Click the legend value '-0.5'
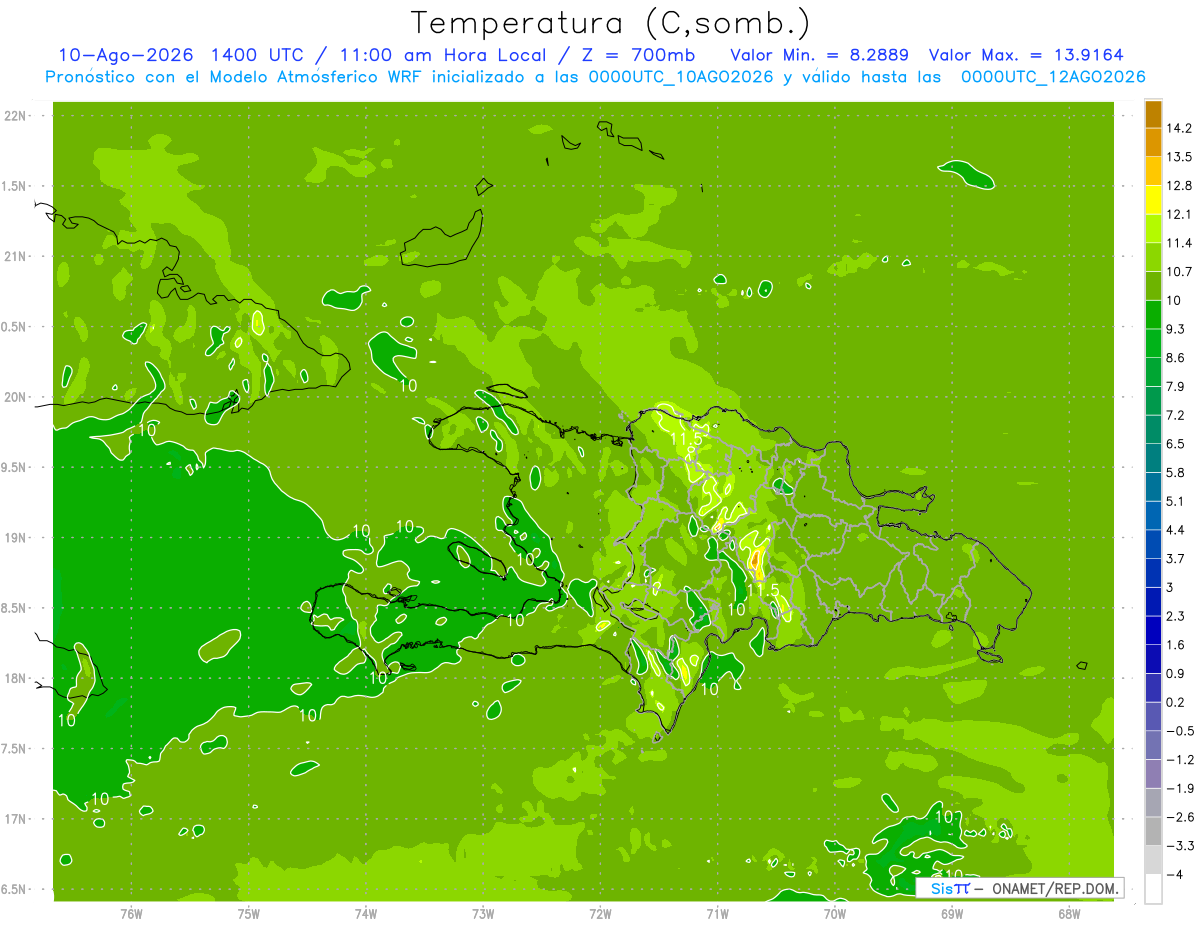This screenshot has width=1200, height=927. 1180,731
